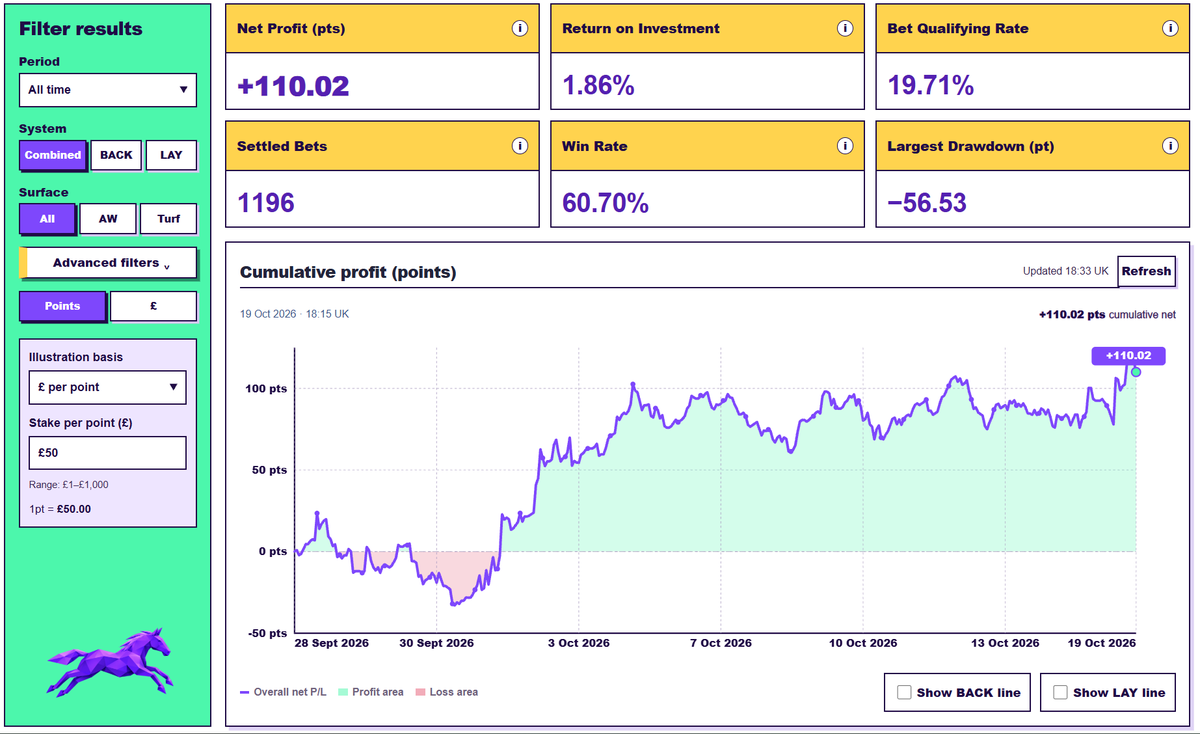Click the Refresh button

click(x=1146, y=271)
